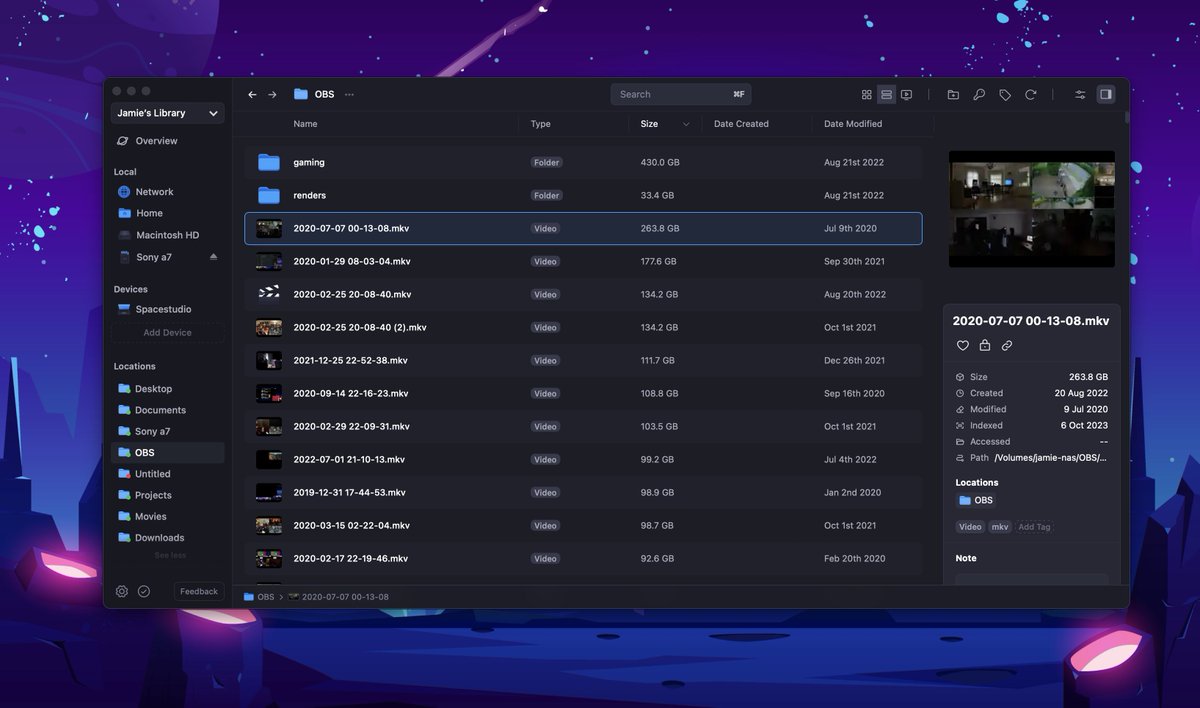Select 2019-12-31 17-44-53.mkv file
The width and height of the screenshot is (1200, 708).
point(583,492)
